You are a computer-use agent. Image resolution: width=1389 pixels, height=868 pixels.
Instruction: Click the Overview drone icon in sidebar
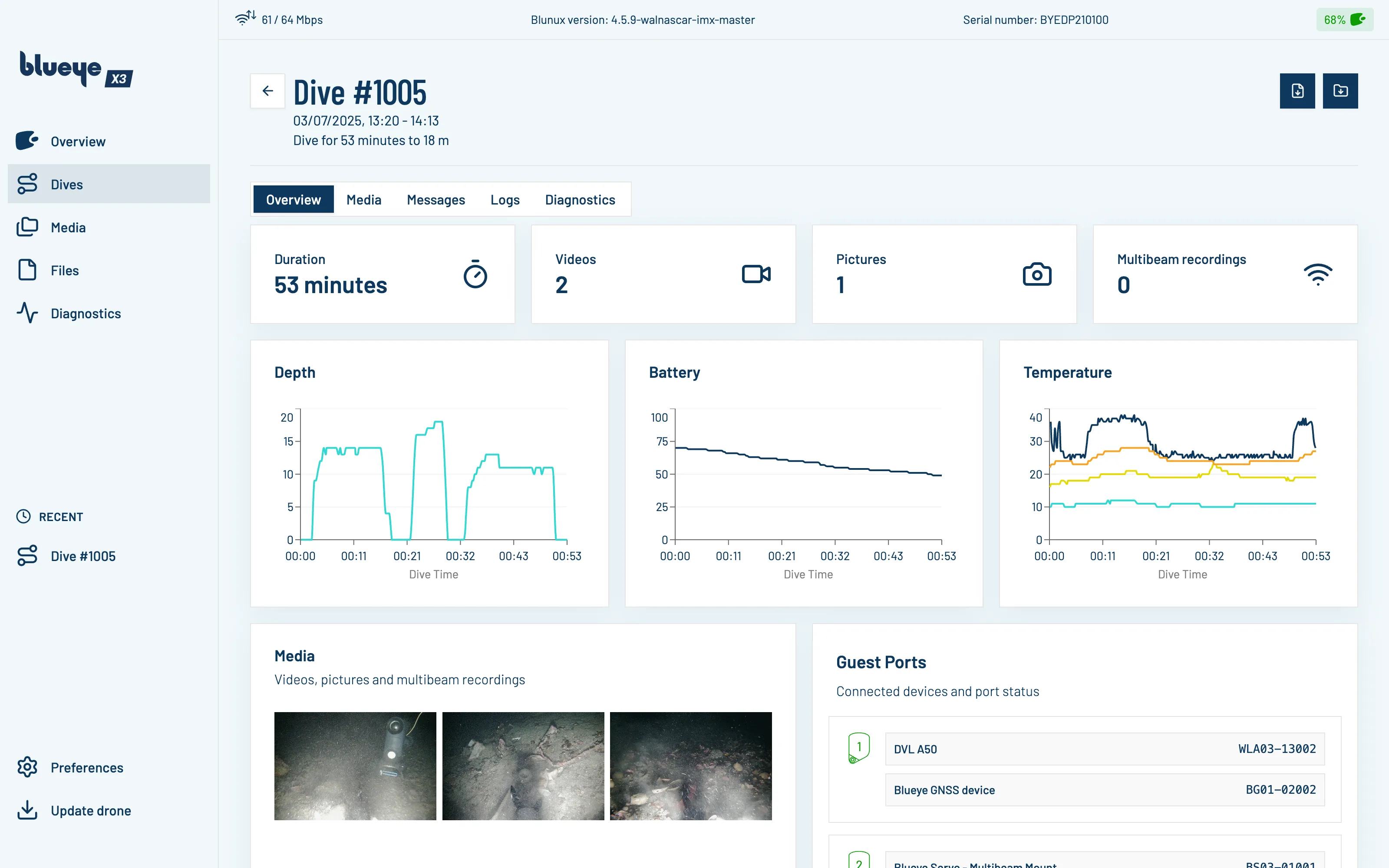(27, 141)
